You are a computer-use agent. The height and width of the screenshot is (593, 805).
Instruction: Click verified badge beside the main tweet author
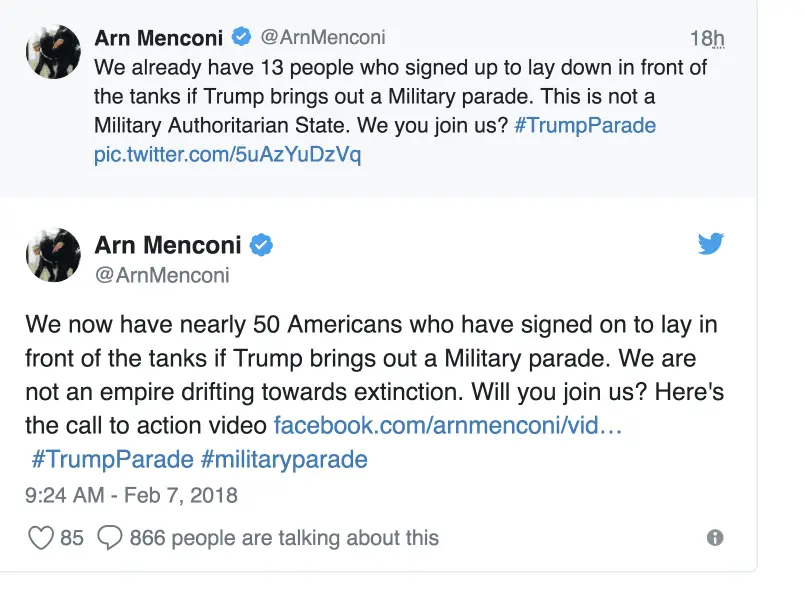[x=261, y=245]
